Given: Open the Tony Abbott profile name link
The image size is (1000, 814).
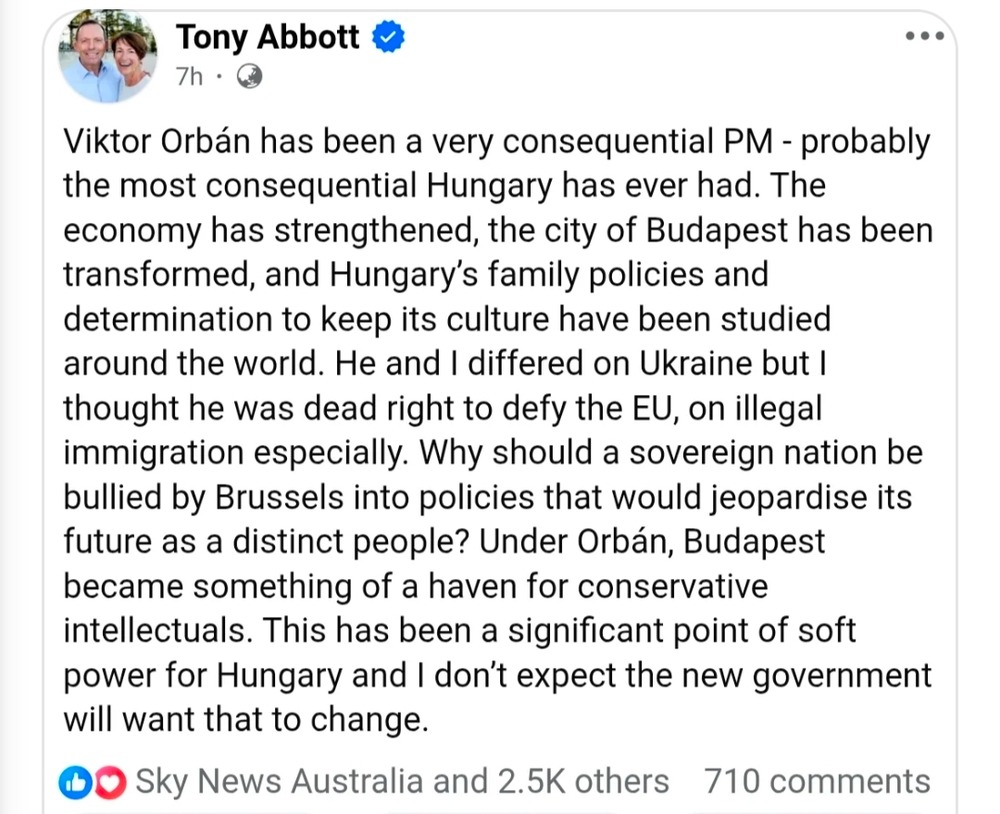Looking at the screenshot, I should coord(267,38).
